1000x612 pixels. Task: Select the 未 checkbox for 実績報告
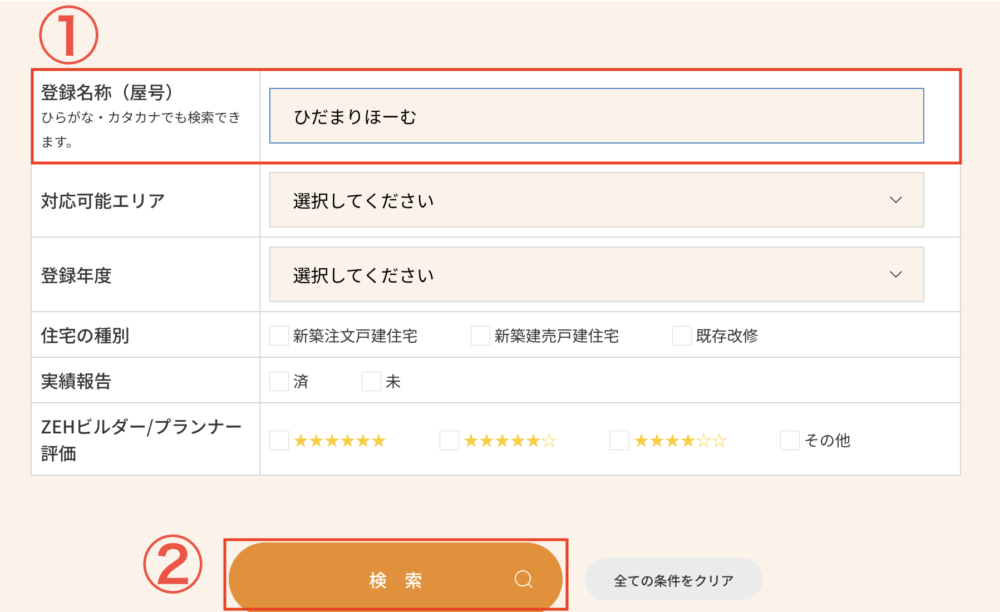coord(371,381)
